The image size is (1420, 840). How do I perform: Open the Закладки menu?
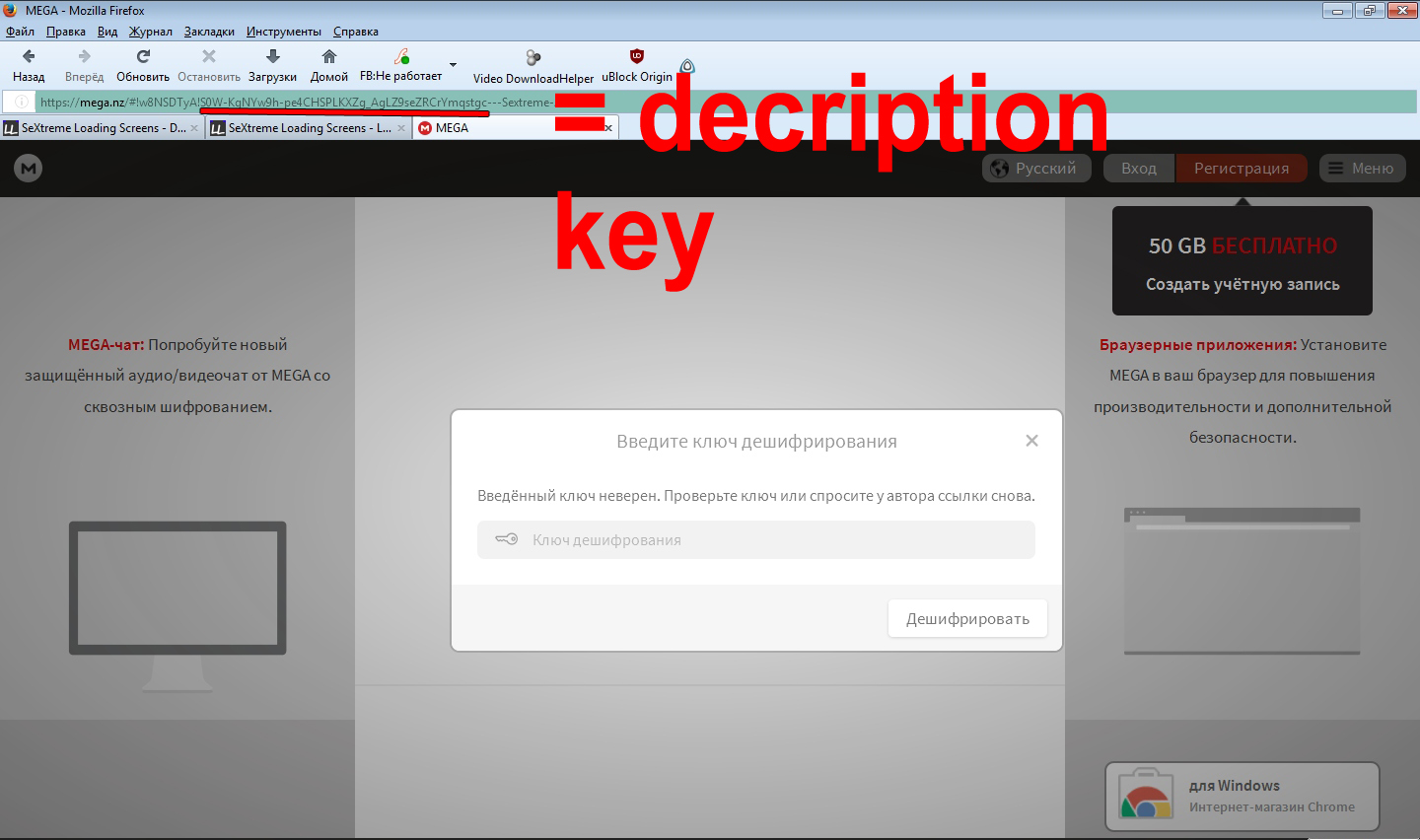click(x=209, y=31)
